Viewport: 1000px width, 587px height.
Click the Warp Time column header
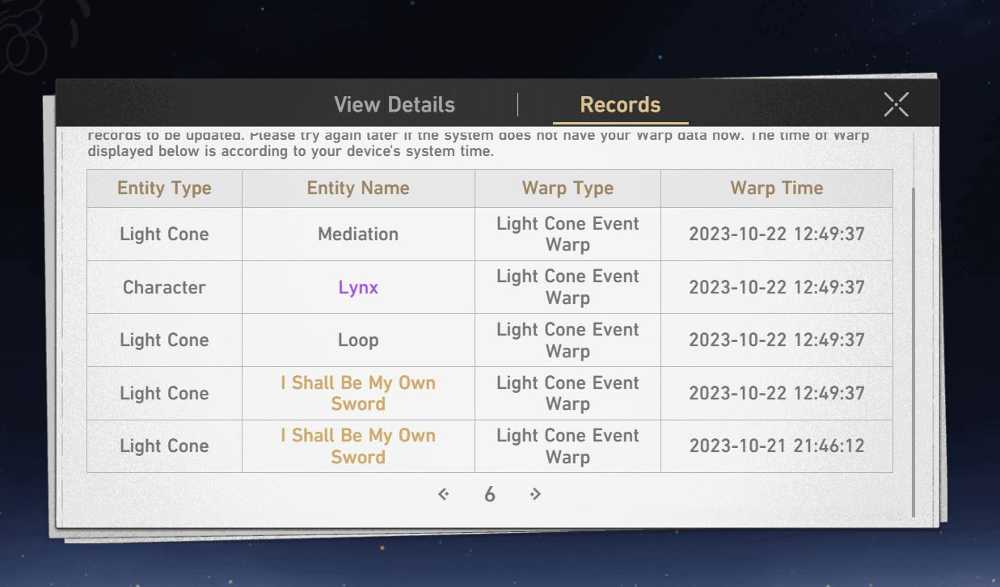click(x=777, y=188)
